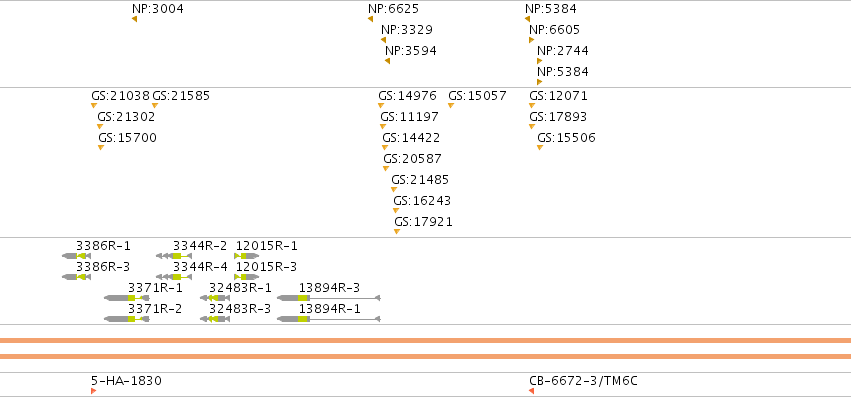Viewport: 851px width, 397px height.
Task: Click the GS:12071 triangle marker
Action: (532, 105)
